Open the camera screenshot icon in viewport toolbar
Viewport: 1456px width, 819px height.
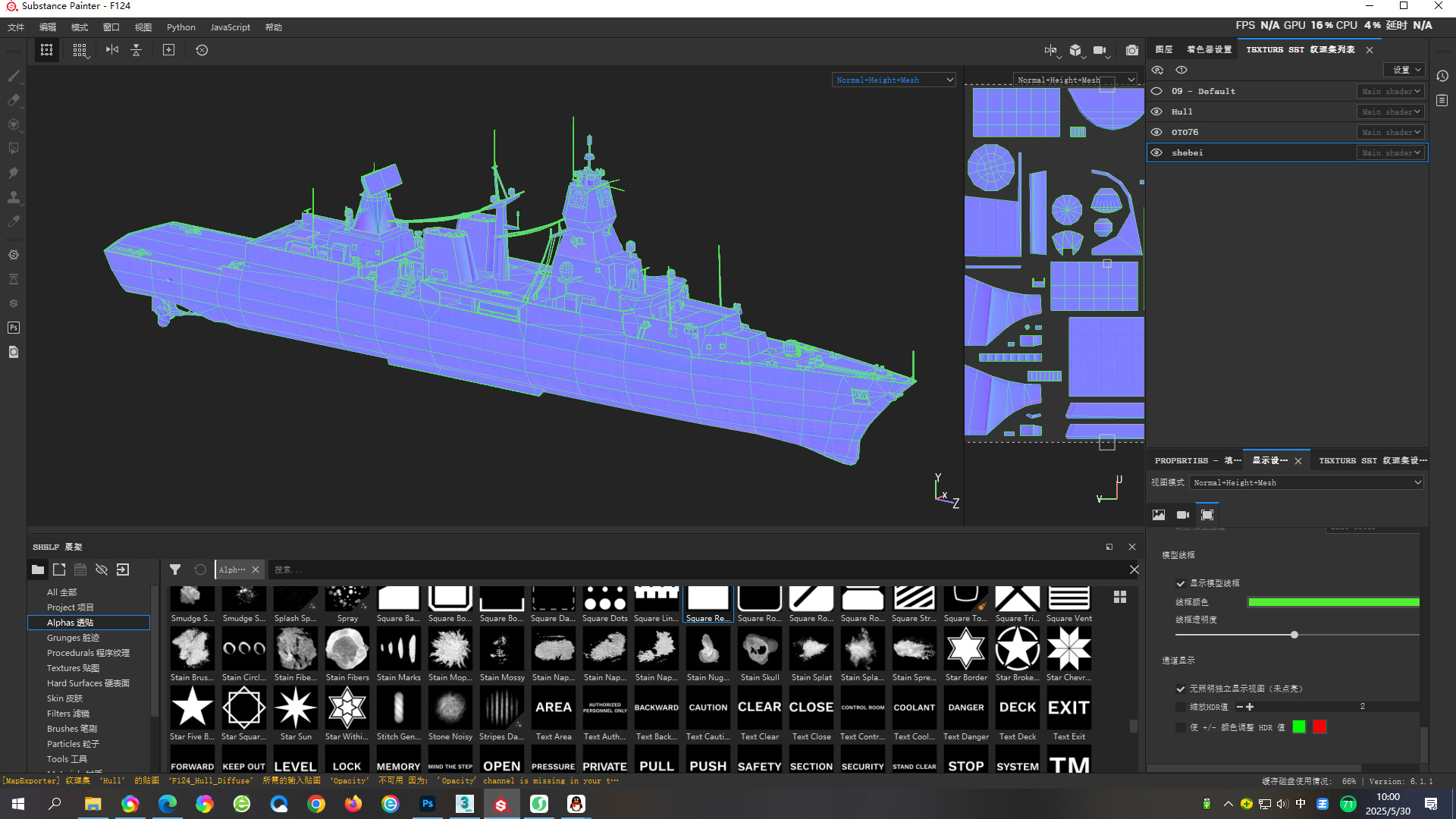tap(1131, 50)
